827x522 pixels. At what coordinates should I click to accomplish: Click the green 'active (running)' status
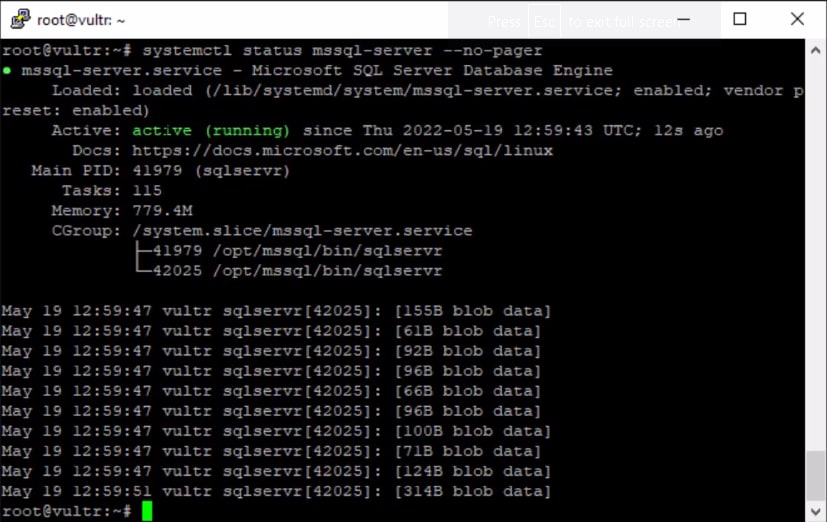click(x=211, y=130)
